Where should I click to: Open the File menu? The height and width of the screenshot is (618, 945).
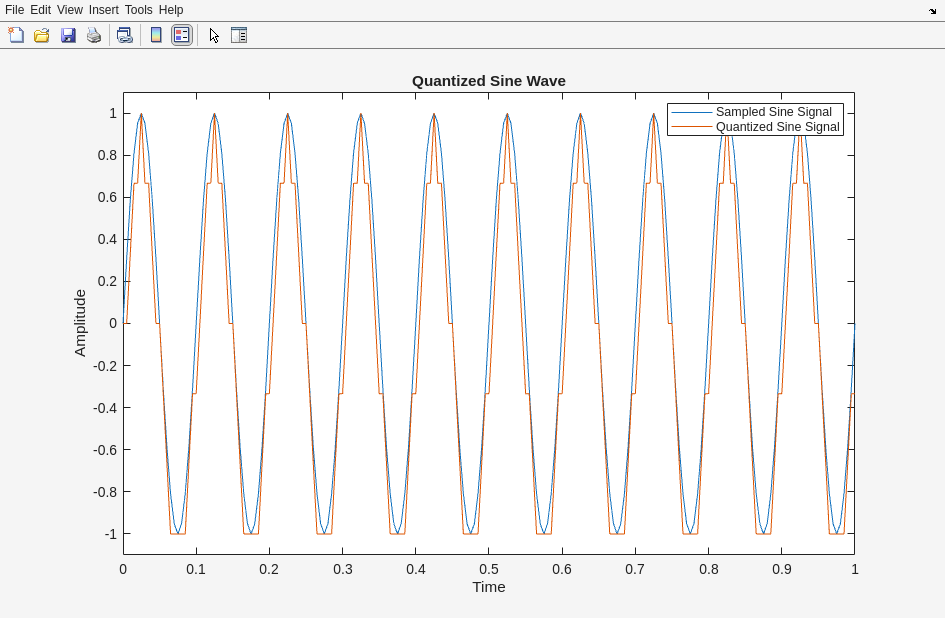[x=14, y=10]
